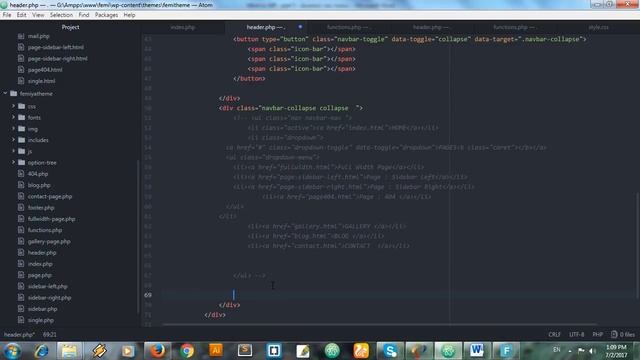640x360 pixels.
Task: Expand the option-tree folder chevron
Action: tap(13, 162)
